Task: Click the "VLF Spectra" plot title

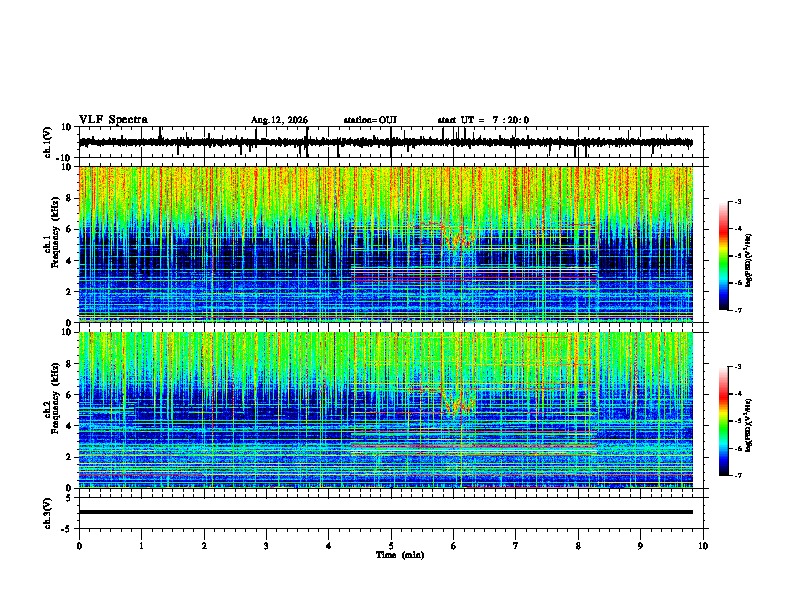Action: pyautogui.click(x=113, y=119)
